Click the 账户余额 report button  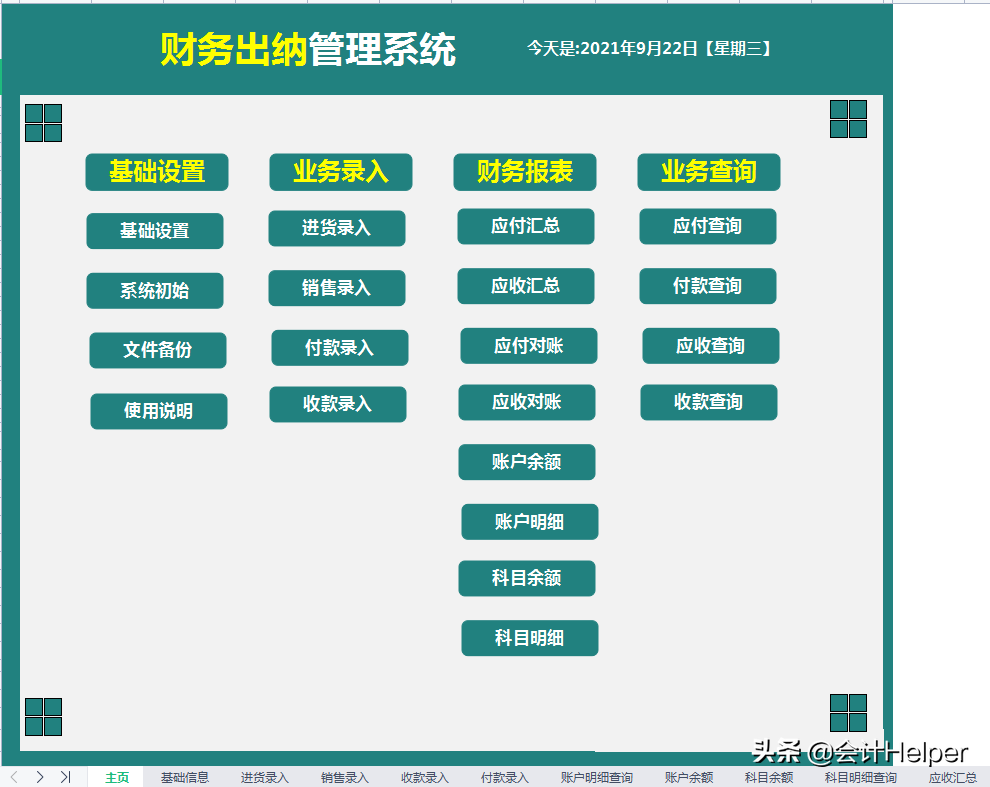point(527,462)
